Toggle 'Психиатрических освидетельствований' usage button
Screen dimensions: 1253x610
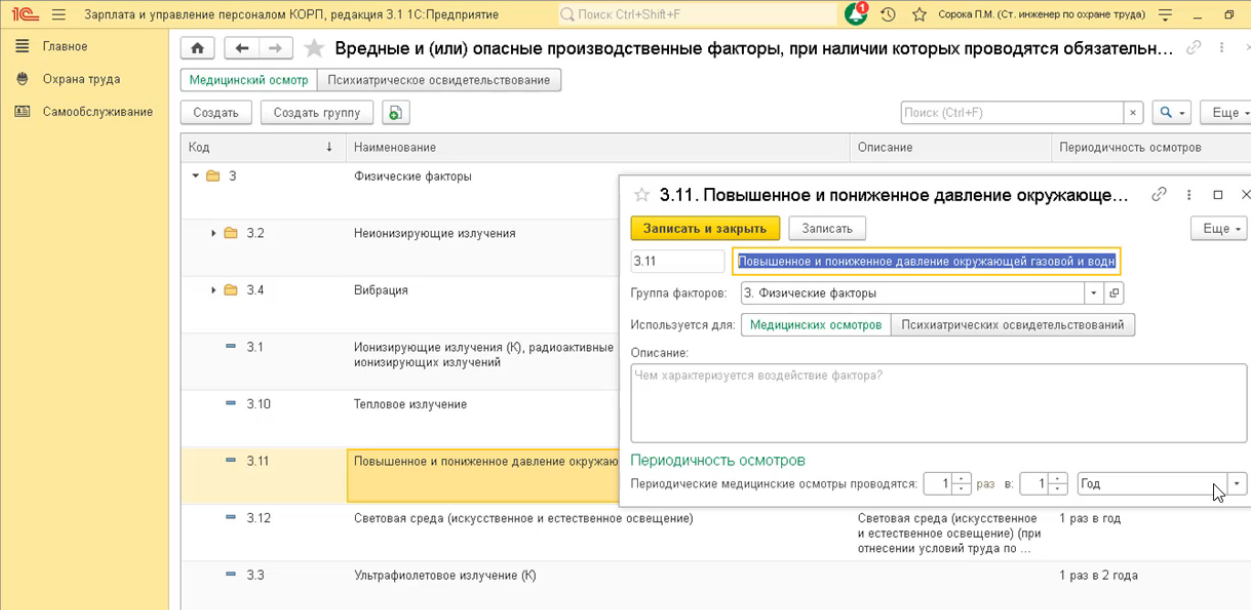click(1013, 325)
